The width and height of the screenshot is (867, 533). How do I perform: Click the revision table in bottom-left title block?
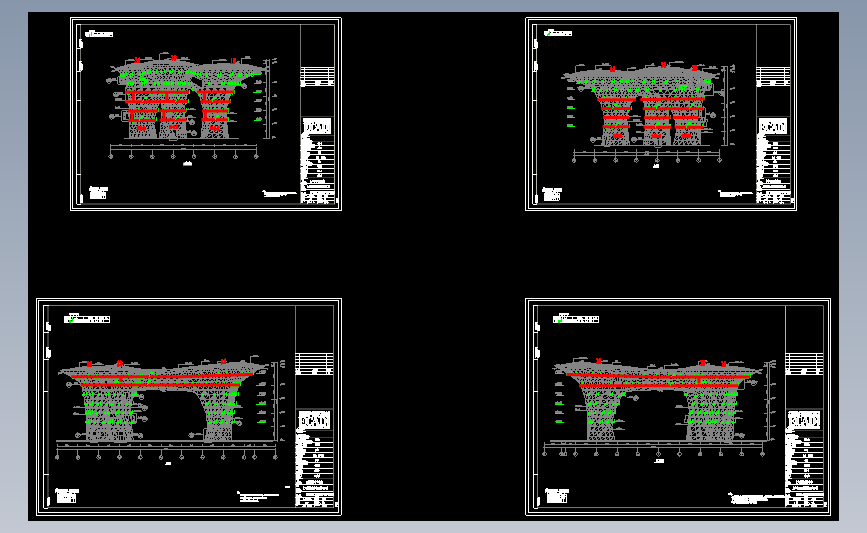point(314,364)
